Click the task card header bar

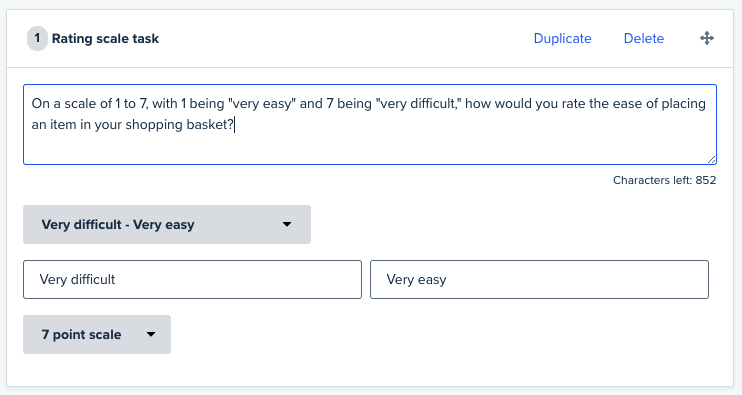pyautogui.click(x=370, y=38)
